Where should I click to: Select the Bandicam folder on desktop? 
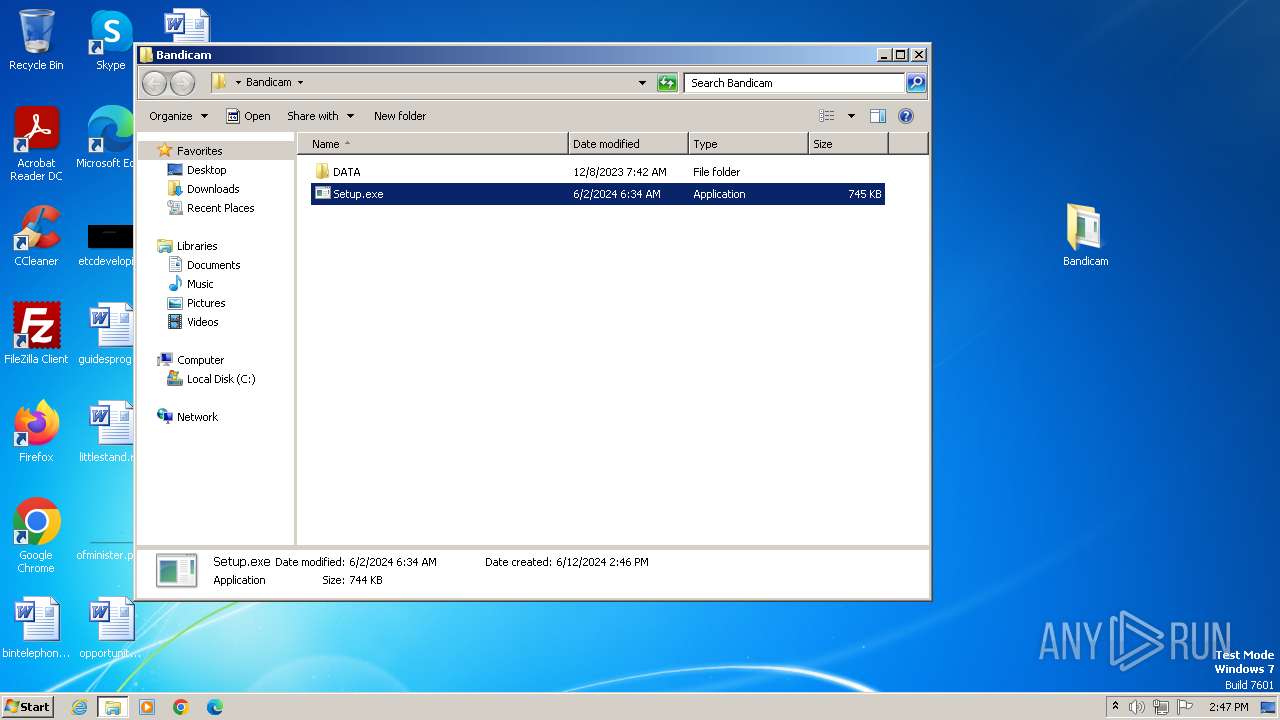[1085, 236]
